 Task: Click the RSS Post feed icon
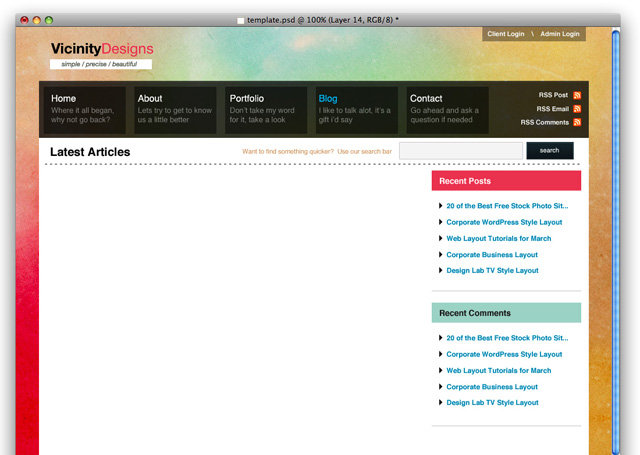(x=577, y=95)
